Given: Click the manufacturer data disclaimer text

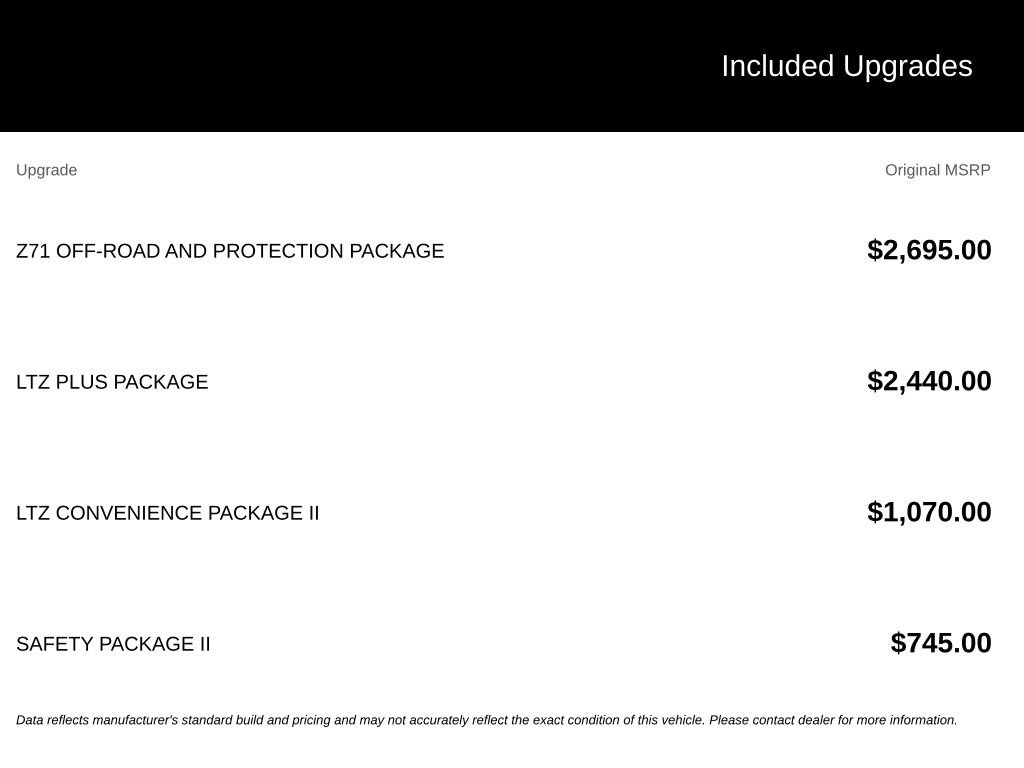Looking at the screenshot, I should (487, 720).
